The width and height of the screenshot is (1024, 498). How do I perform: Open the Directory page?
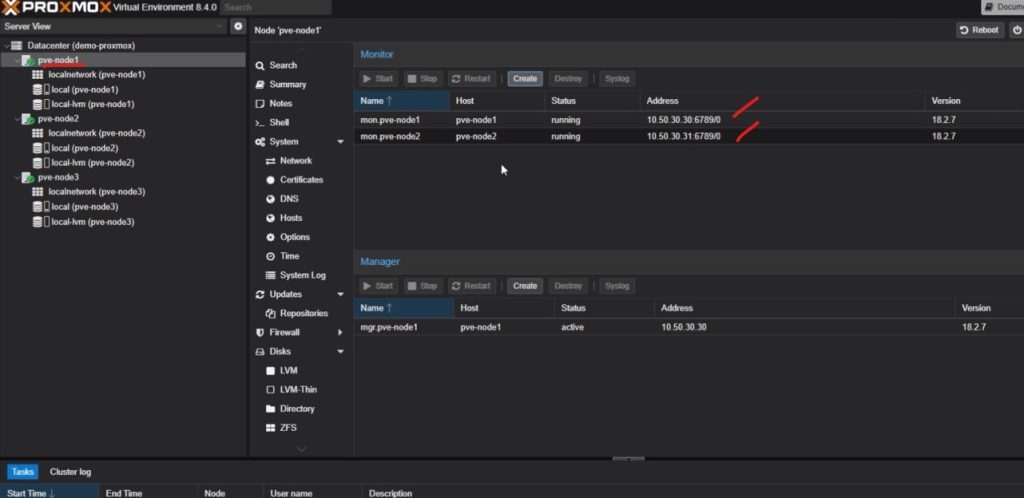tap(297, 409)
